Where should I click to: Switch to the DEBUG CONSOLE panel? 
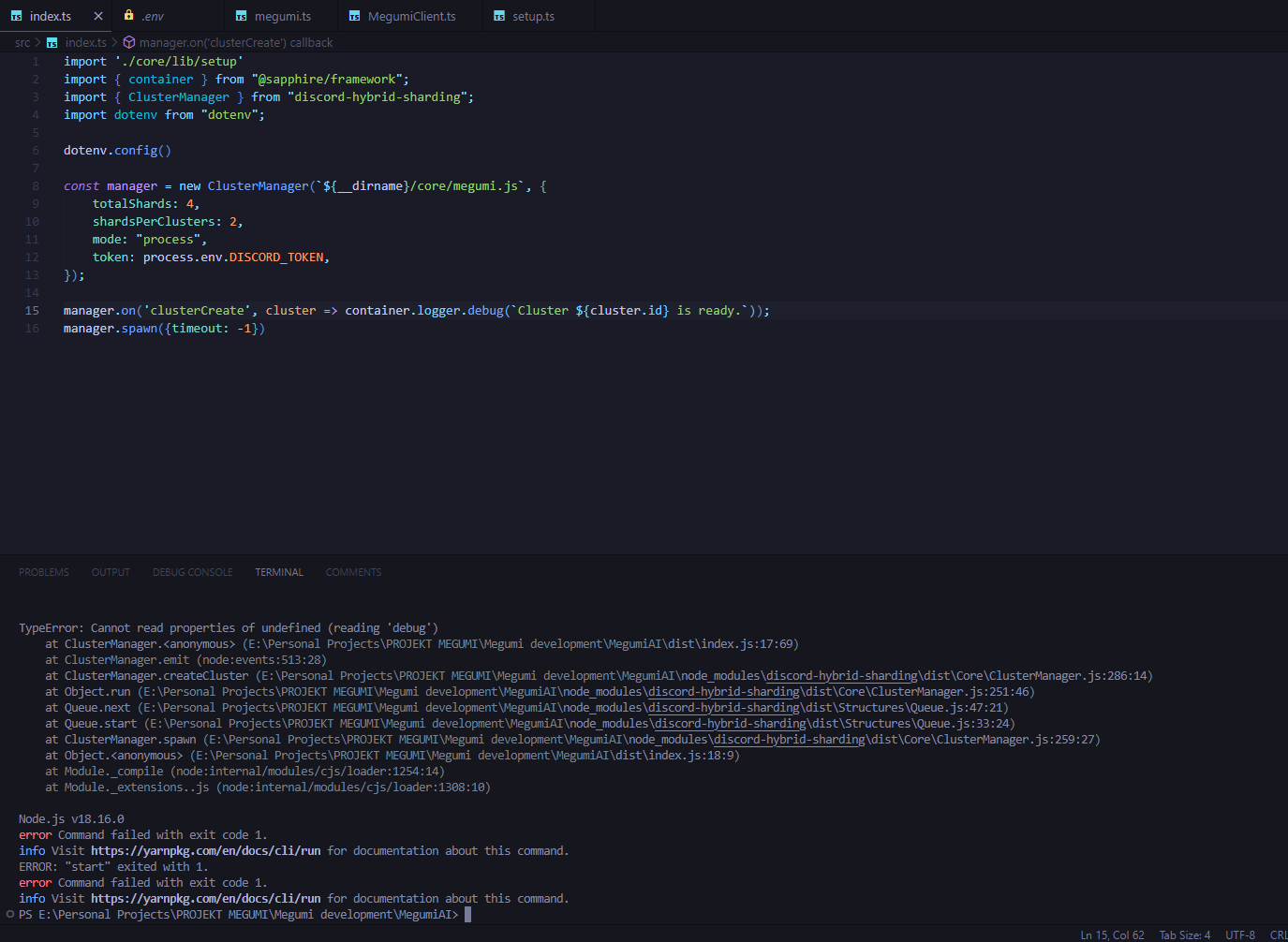coord(192,571)
